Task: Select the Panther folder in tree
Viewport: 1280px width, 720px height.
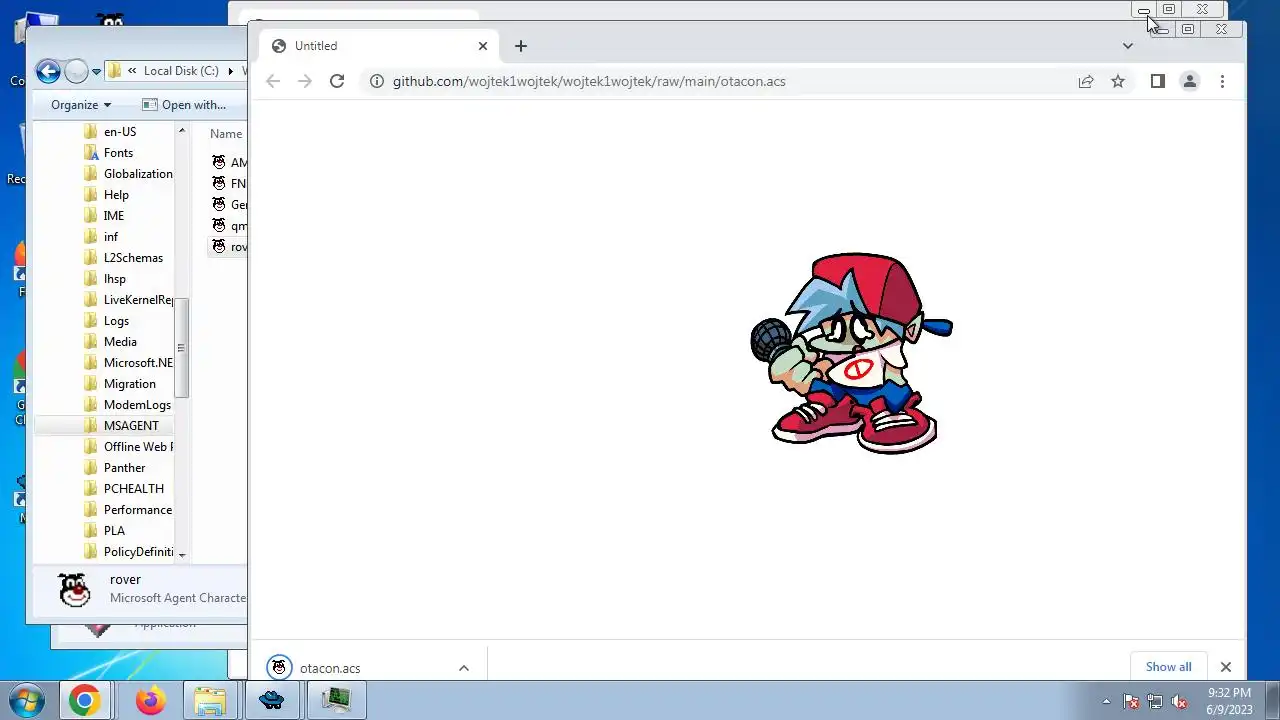Action: 124,467
